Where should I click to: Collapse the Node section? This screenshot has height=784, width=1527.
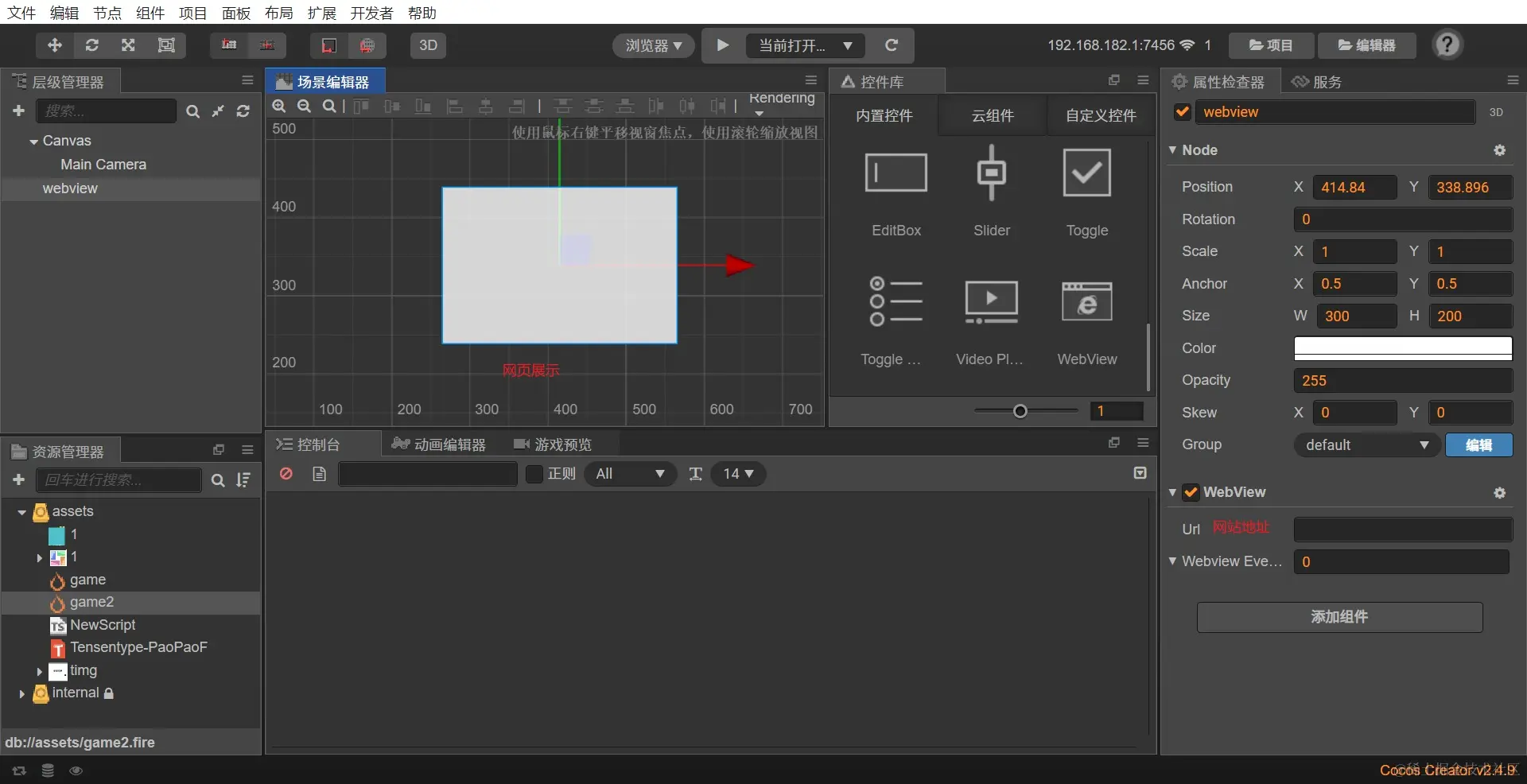1172,149
